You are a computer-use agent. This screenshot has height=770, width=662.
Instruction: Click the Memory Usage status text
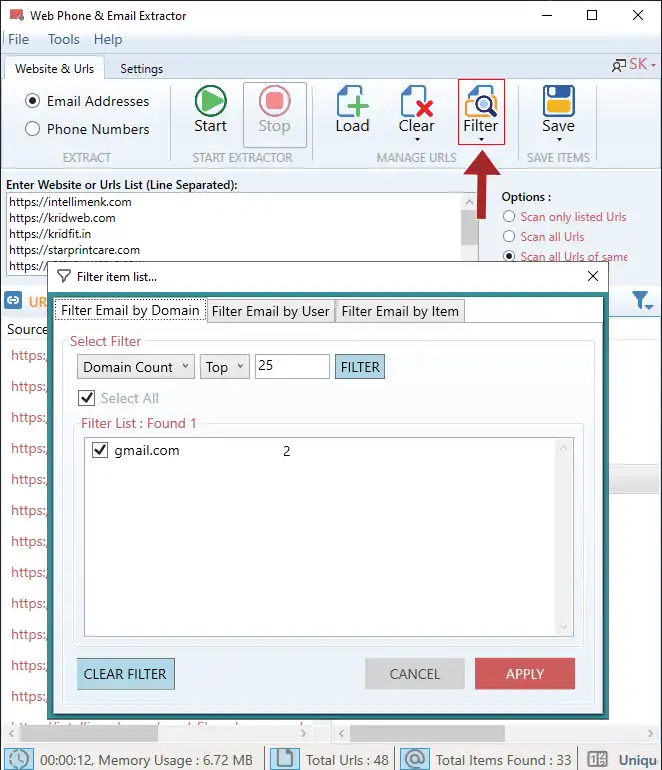coord(175,760)
